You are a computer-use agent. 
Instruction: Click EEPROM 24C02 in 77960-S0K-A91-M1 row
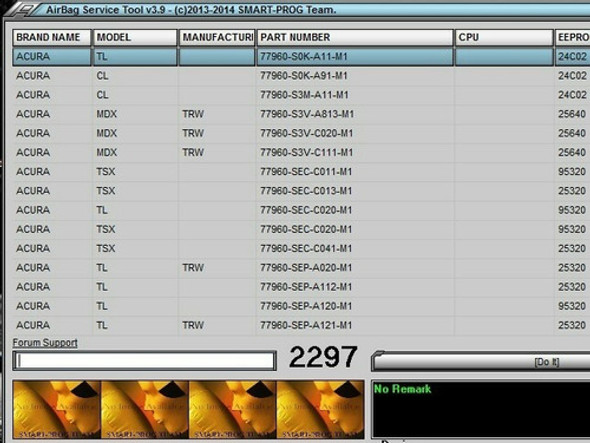point(572,76)
